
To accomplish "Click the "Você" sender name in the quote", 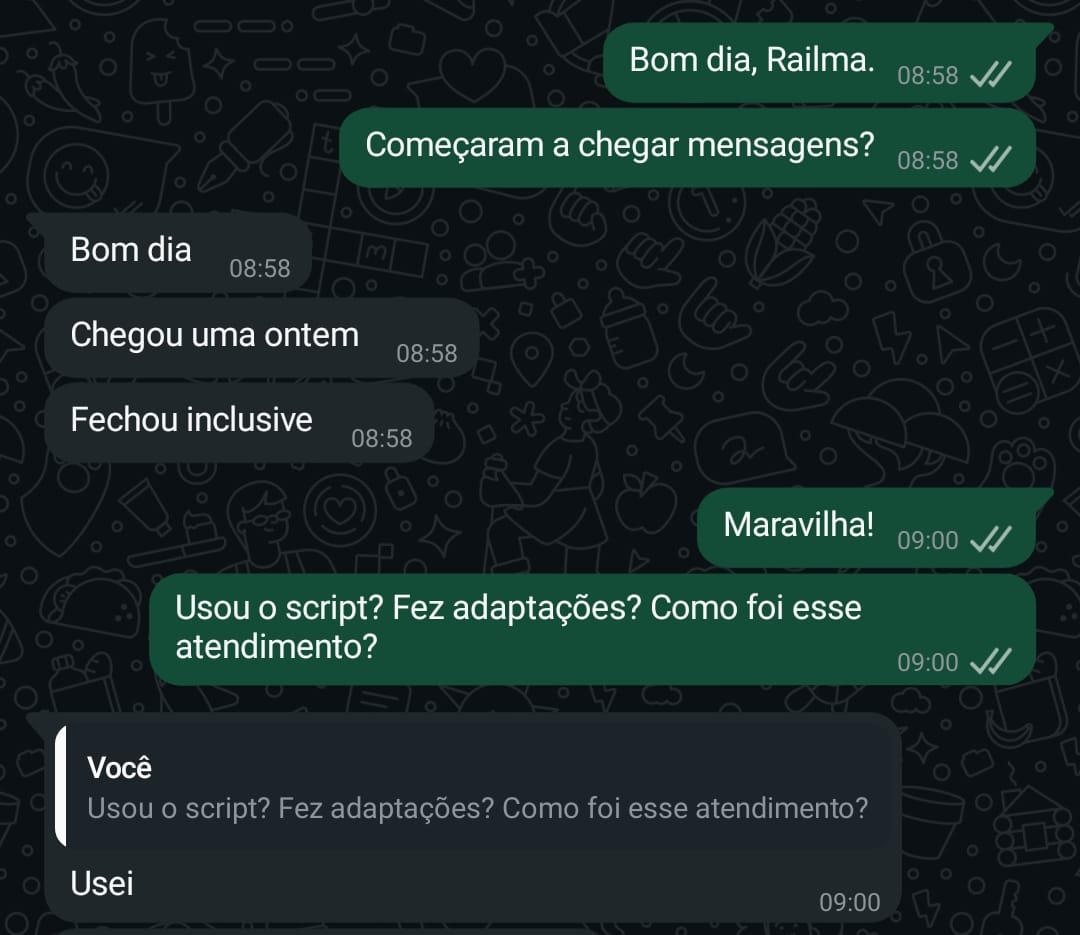I will tap(120, 768).
